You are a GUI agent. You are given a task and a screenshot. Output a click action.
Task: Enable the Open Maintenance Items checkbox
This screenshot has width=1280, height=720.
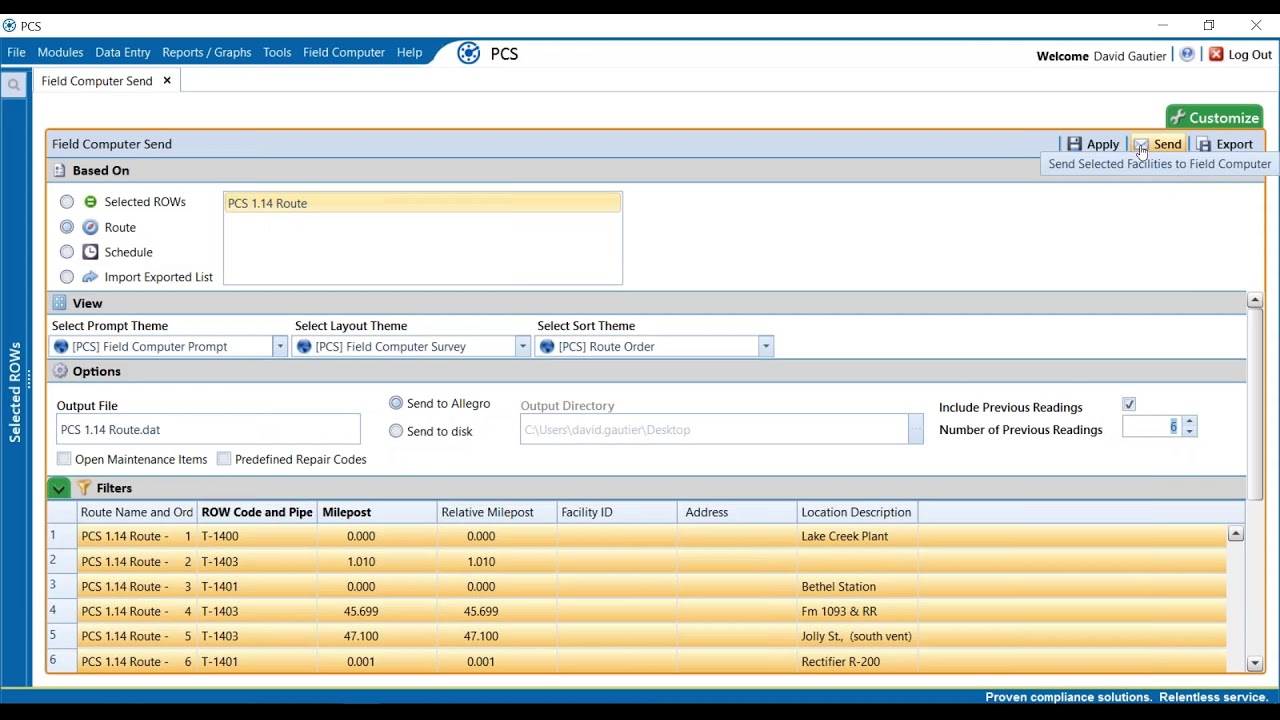64,459
